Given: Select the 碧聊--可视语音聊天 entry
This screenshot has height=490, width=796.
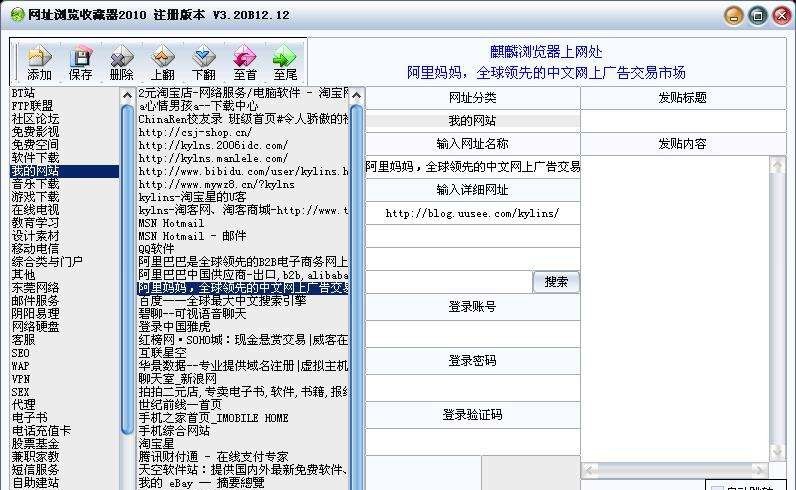Looking at the screenshot, I should [192, 314].
